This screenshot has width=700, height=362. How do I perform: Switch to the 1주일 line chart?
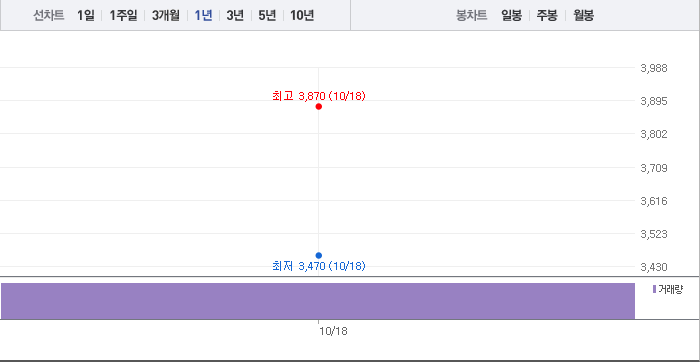click(x=123, y=16)
